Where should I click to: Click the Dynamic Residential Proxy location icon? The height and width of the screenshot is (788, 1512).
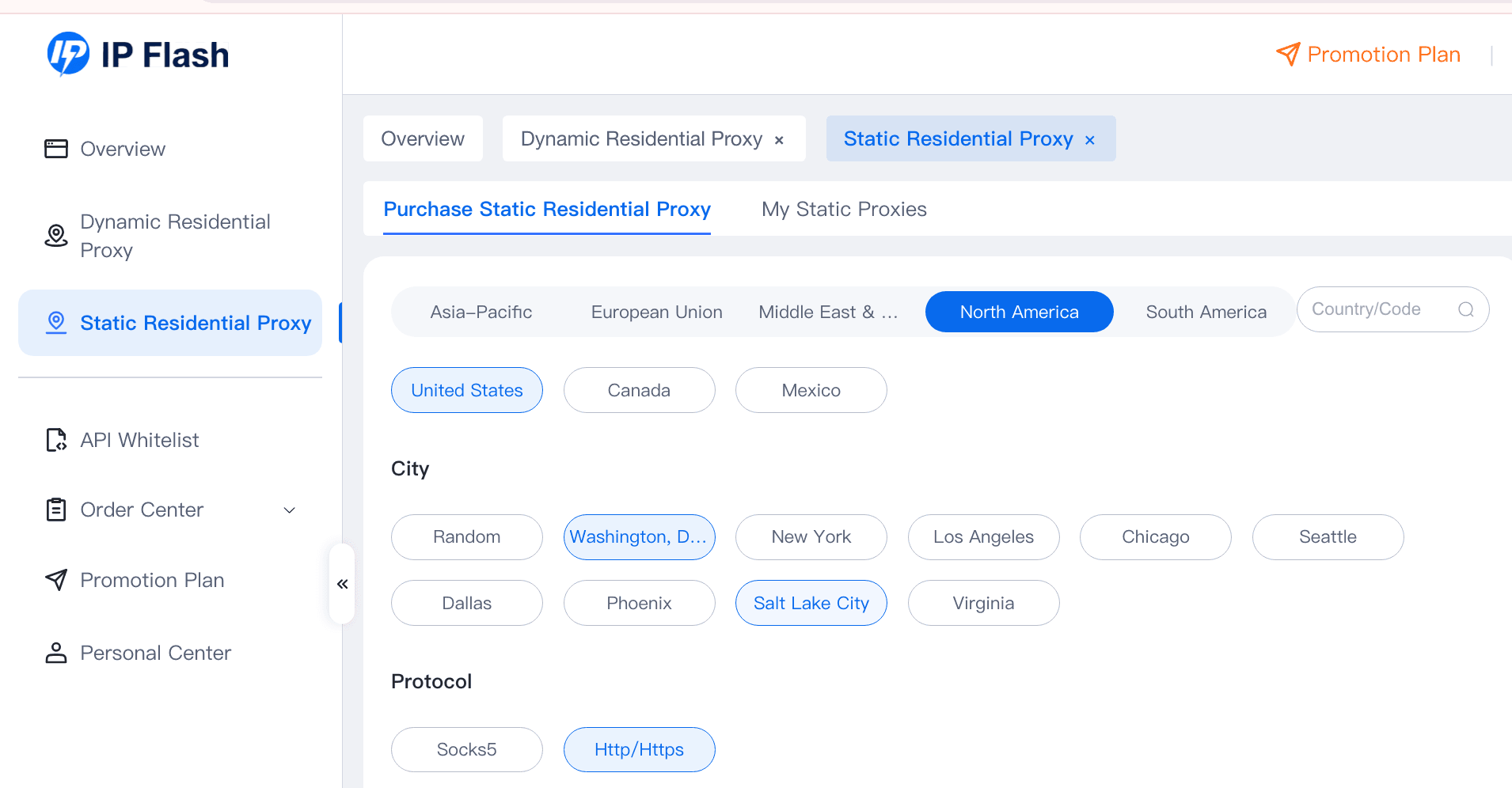56,236
